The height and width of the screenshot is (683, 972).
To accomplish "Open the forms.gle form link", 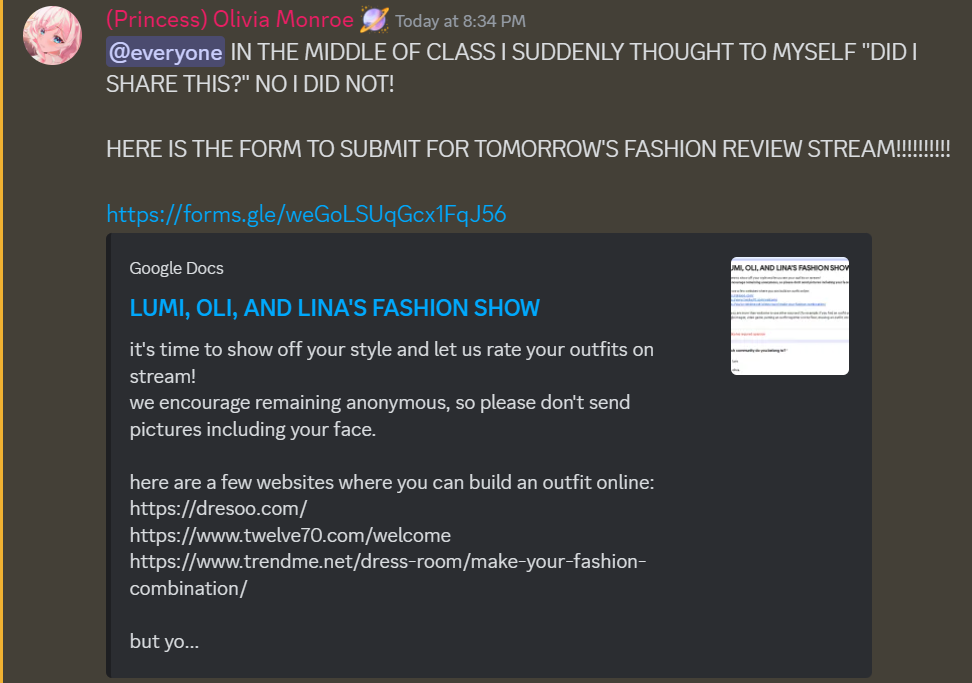I will (x=306, y=214).
